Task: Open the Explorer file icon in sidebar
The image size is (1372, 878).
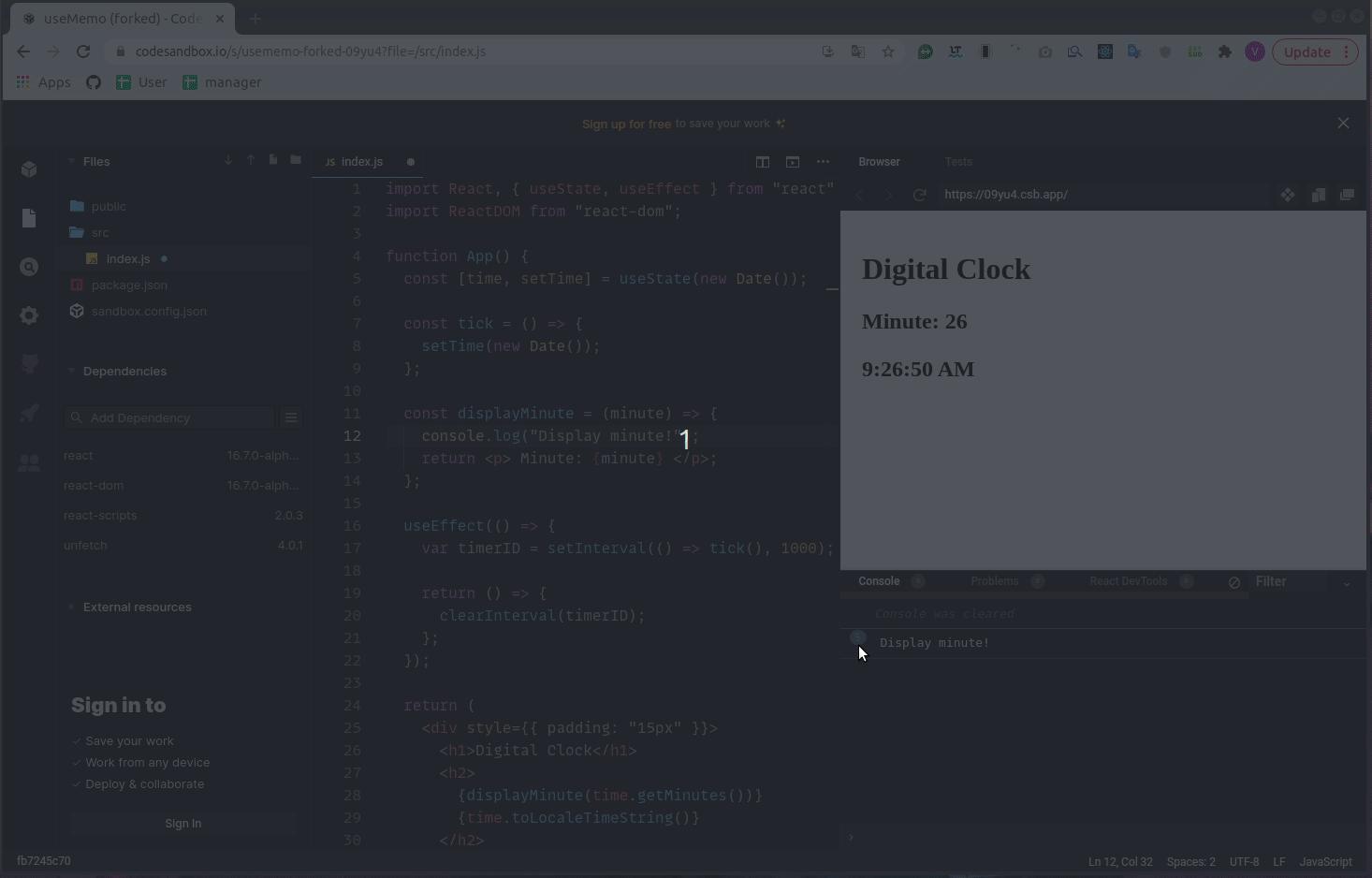Action: click(x=29, y=218)
